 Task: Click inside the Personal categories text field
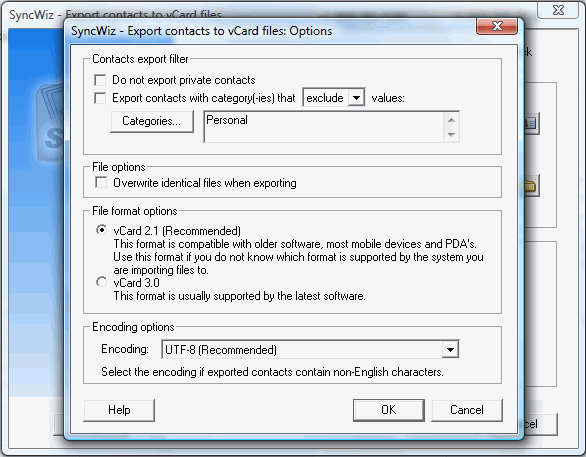coord(324,127)
